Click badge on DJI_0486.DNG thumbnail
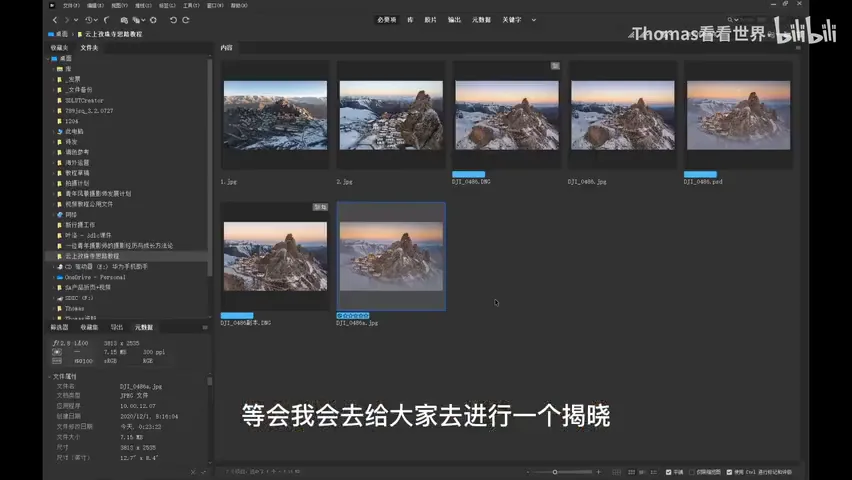 point(555,66)
